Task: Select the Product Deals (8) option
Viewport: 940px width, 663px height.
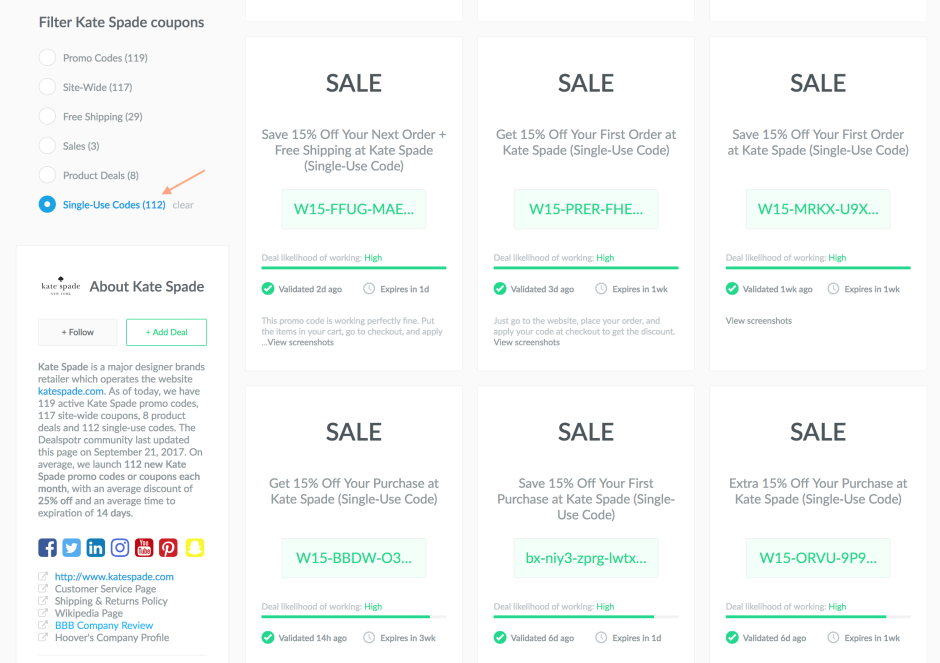Action: click(46, 174)
